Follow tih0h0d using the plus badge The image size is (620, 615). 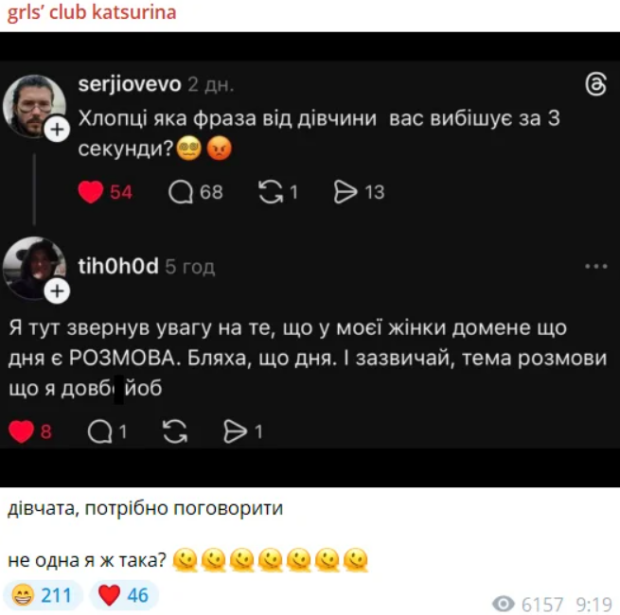(x=57, y=291)
